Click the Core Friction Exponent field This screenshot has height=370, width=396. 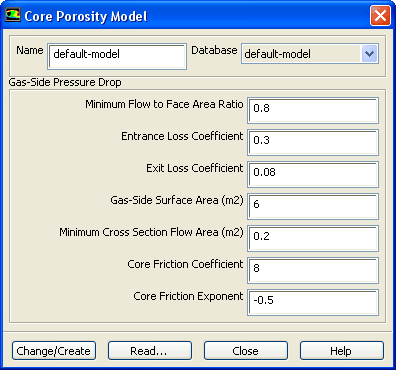[313, 302]
